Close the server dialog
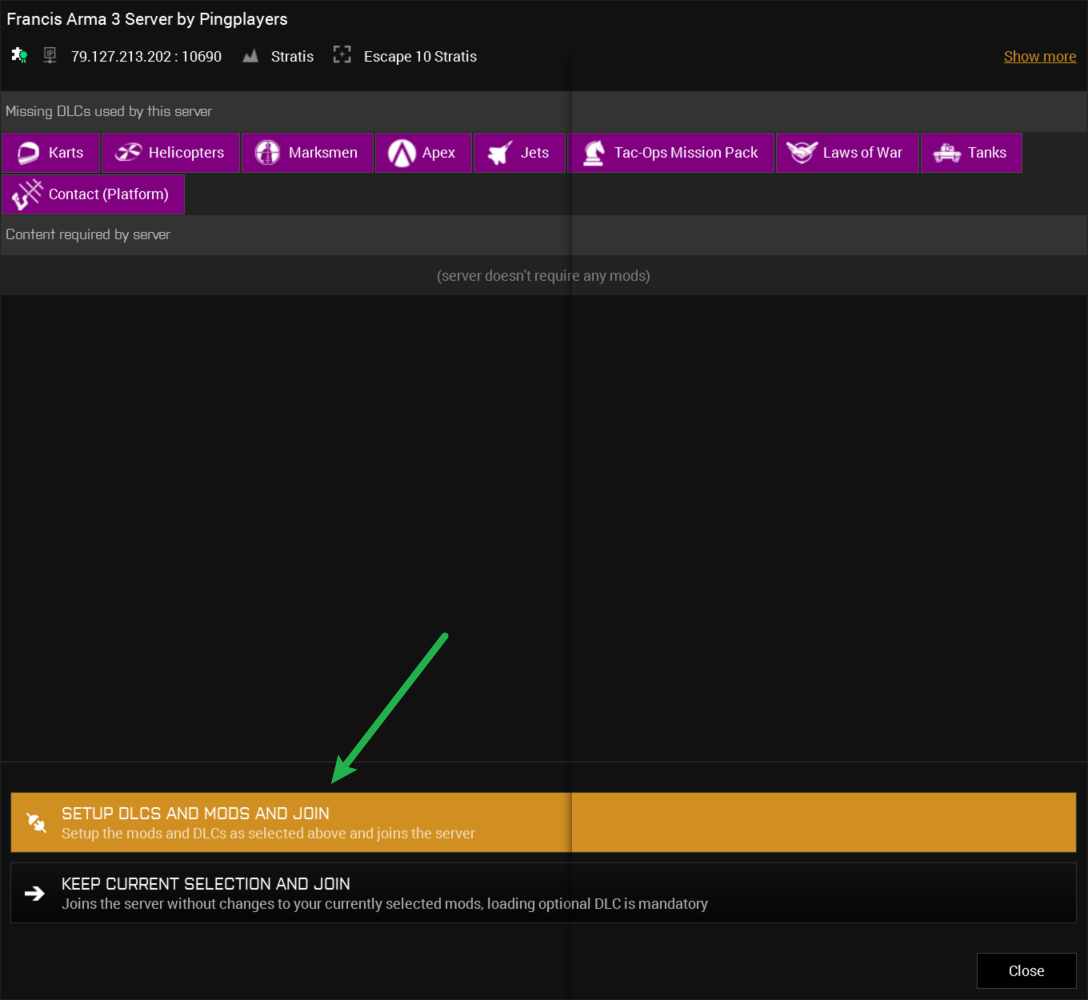Image resolution: width=1088 pixels, height=1000 pixels. [1026, 971]
